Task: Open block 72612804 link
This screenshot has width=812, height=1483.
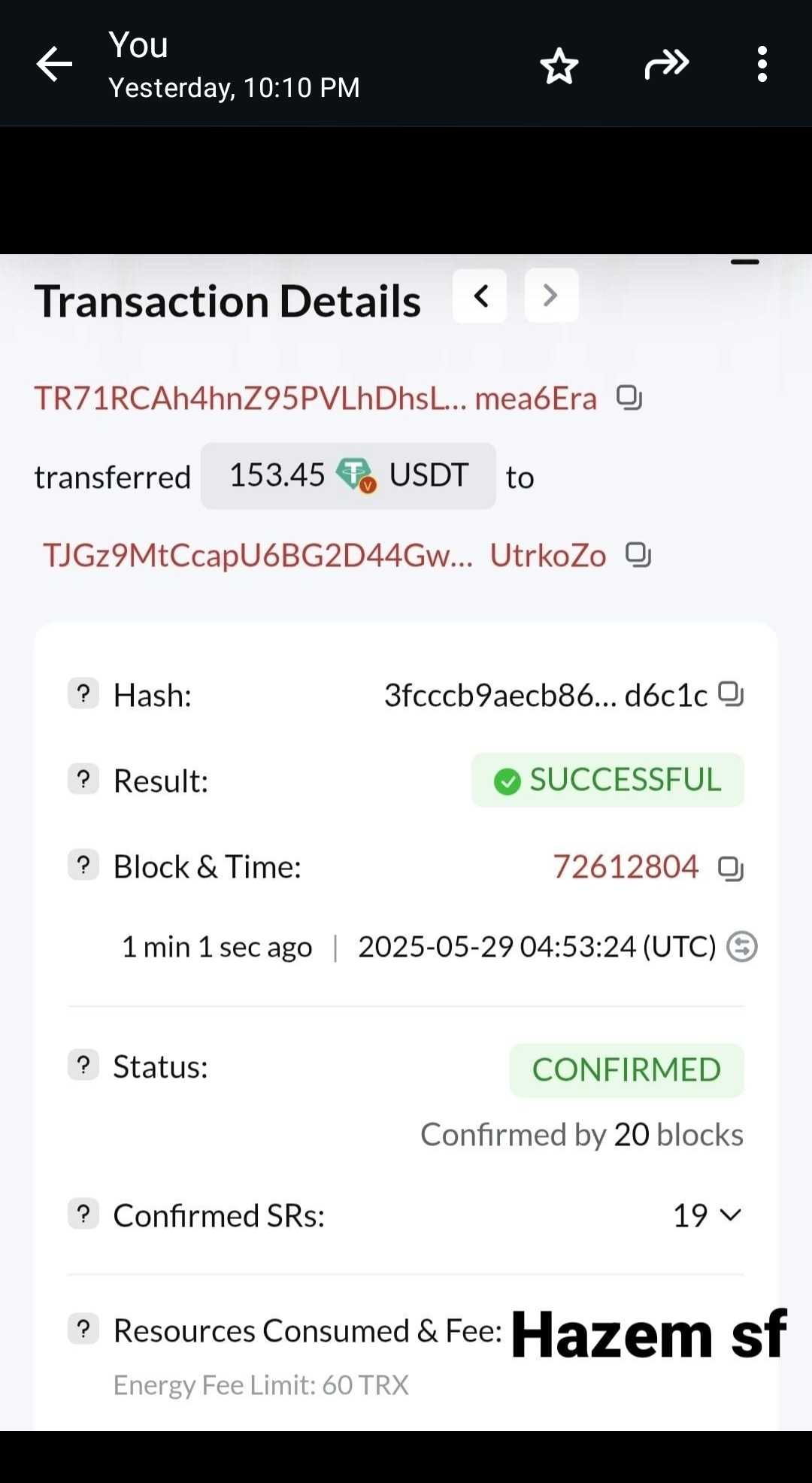Action: pyautogui.click(x=626, y=867)
